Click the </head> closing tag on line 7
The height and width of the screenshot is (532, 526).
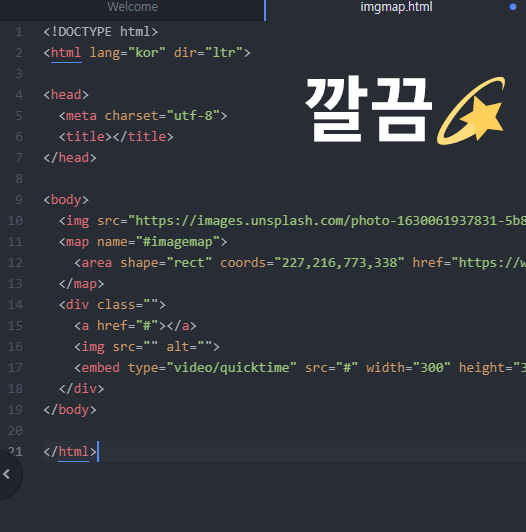70,158
